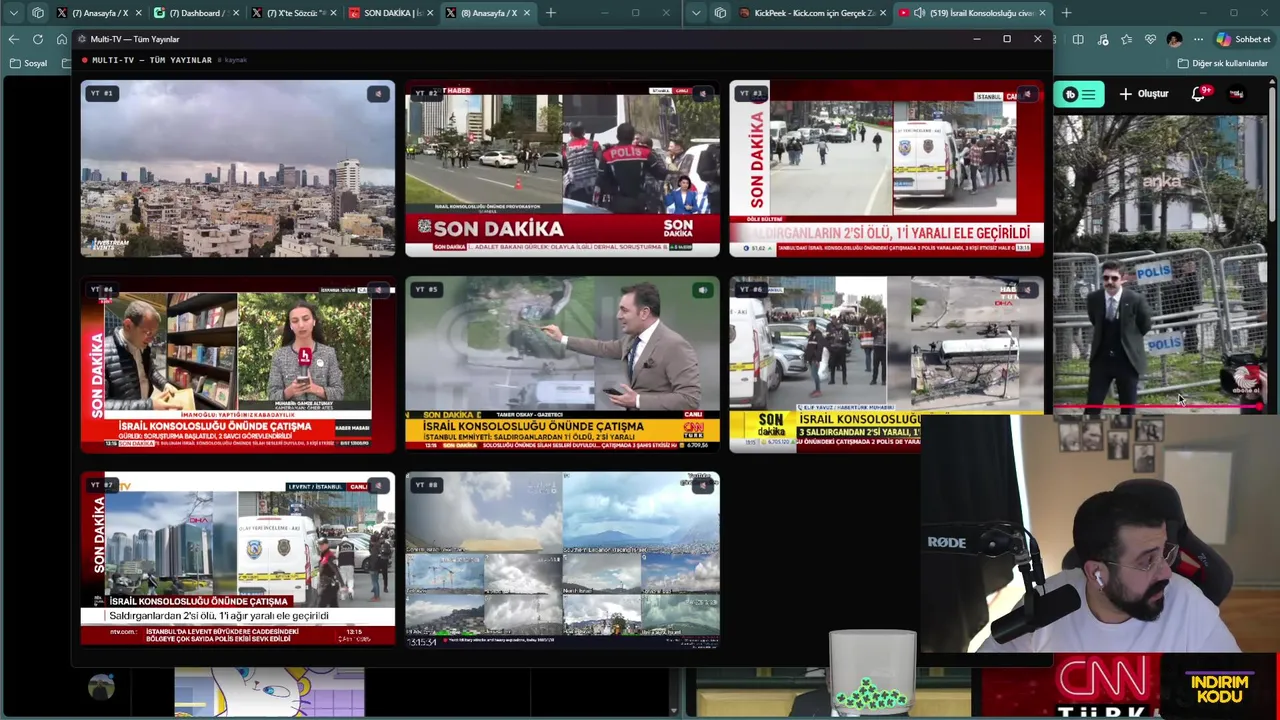Open Favorites star icon in right browser

[1127, 39]
